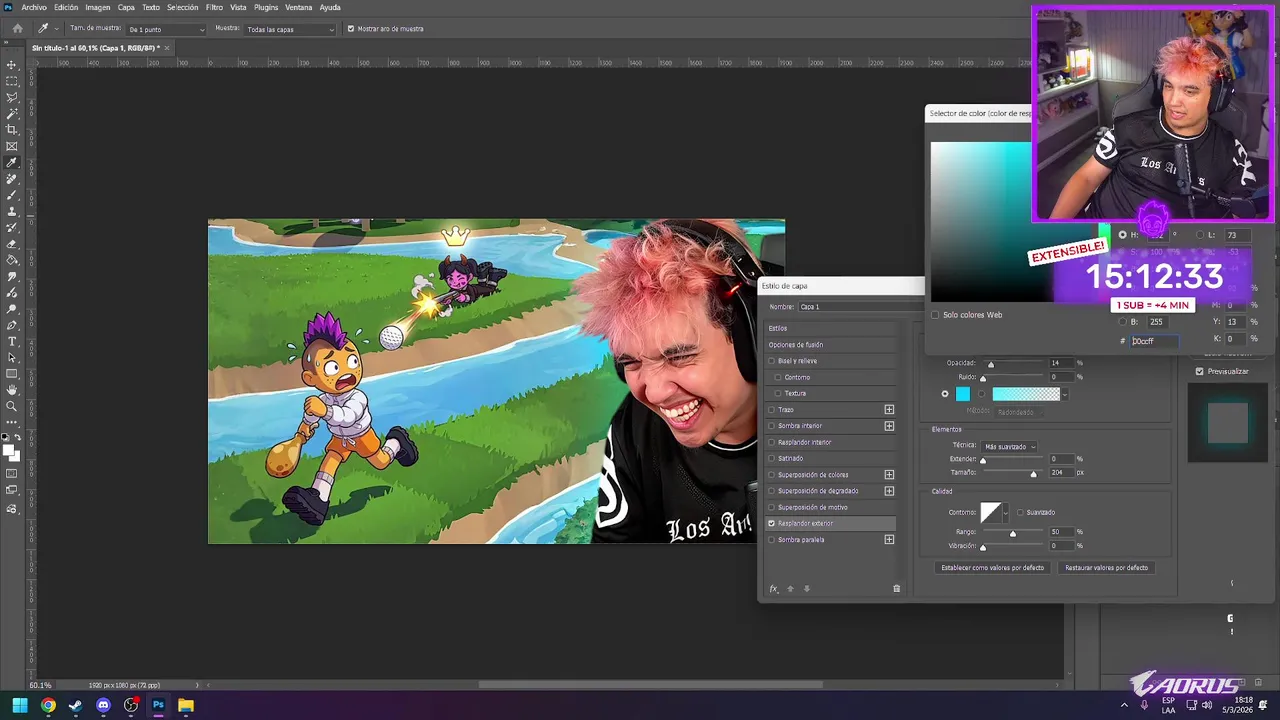1280x720 pixels.
Task: Open the Ventana menu
Action: pos(298,7)
